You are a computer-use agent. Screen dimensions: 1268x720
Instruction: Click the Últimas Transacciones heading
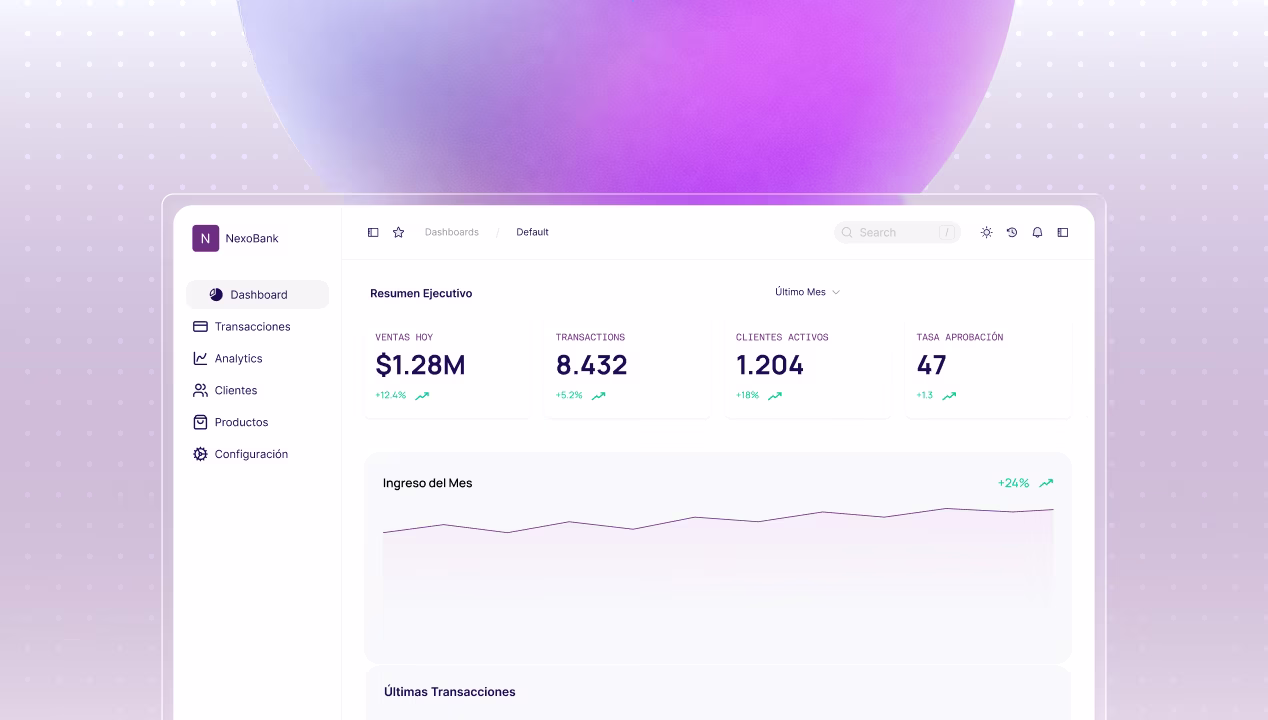(x=450, y=692)
